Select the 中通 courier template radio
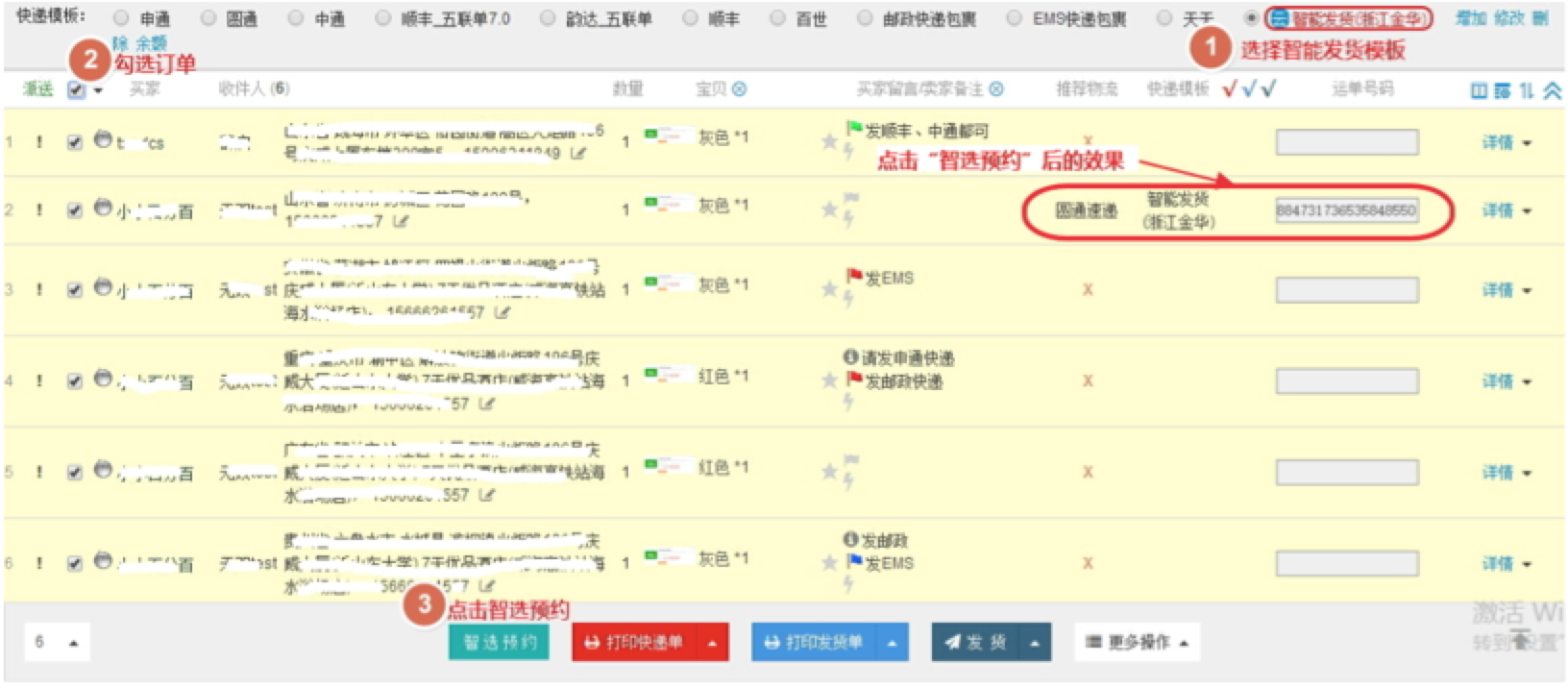Image resolution: width=1568 pixels, height=688 pixels. [296, 18]
